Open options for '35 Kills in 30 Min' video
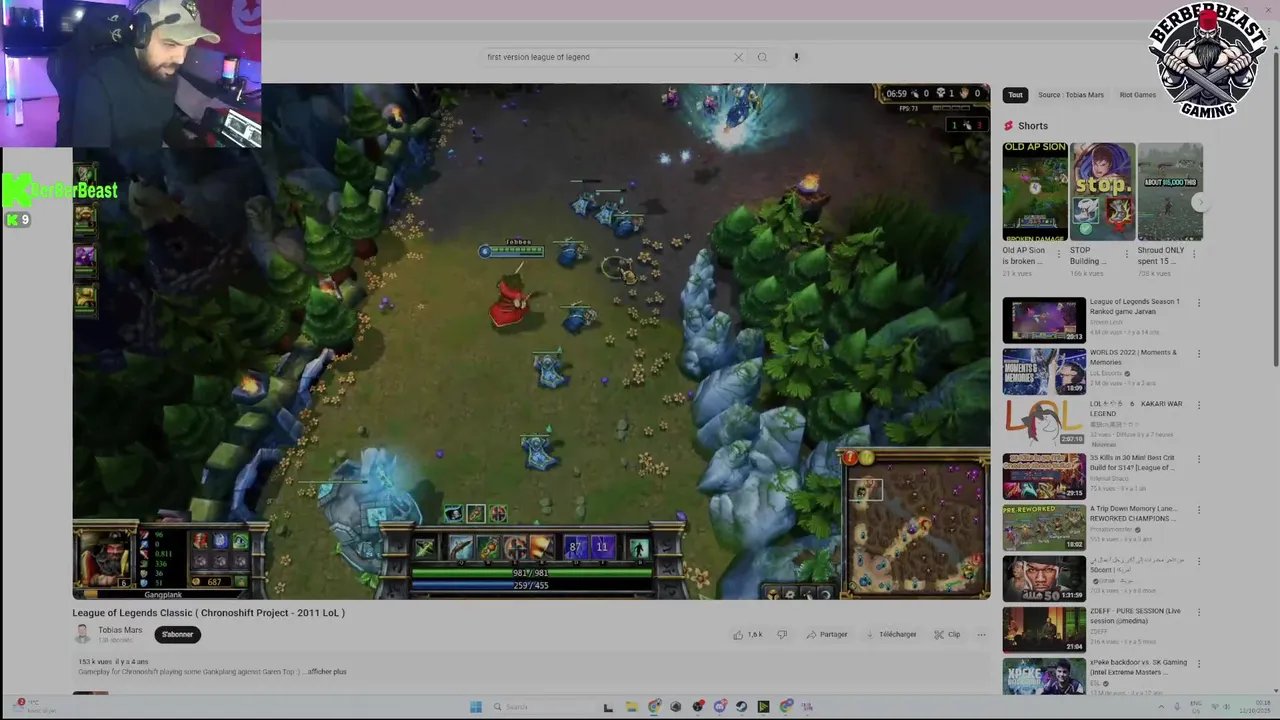1280x720 pixels. coord(1199,460)
